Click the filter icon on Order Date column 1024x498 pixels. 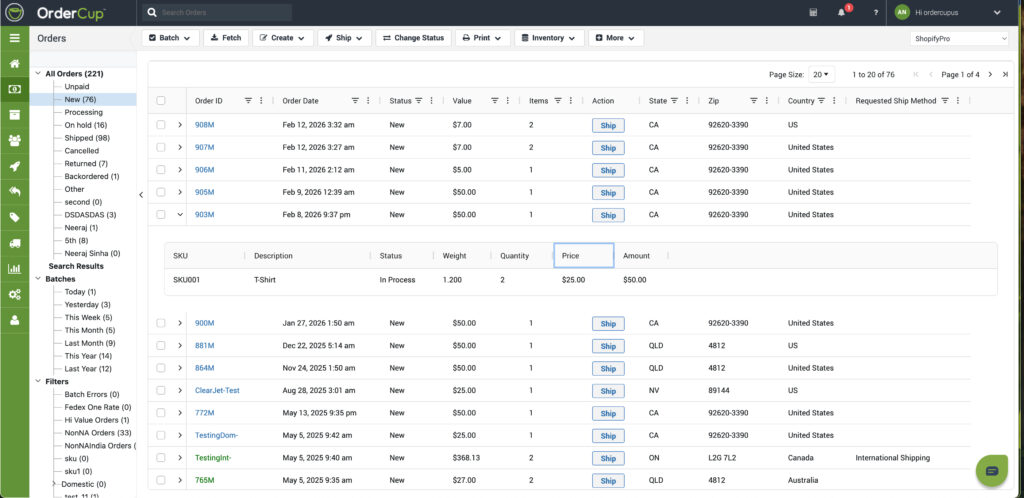pyautogui.click(x=355, y=100)
